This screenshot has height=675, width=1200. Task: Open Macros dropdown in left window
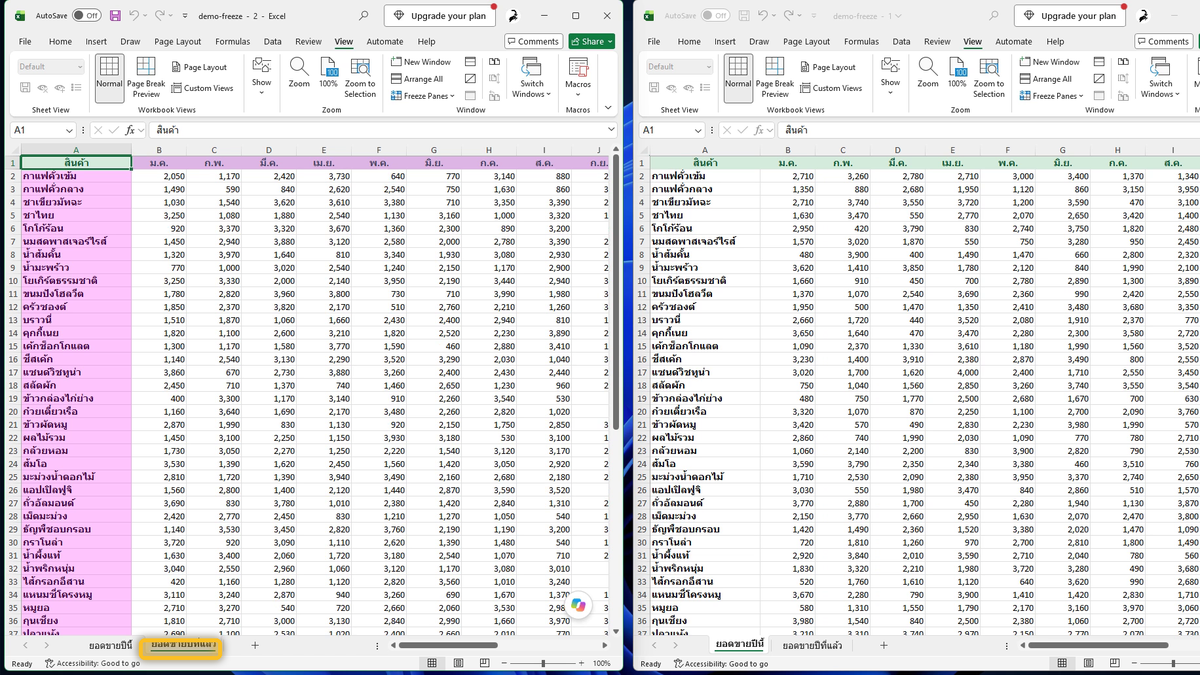pos(578,75)
